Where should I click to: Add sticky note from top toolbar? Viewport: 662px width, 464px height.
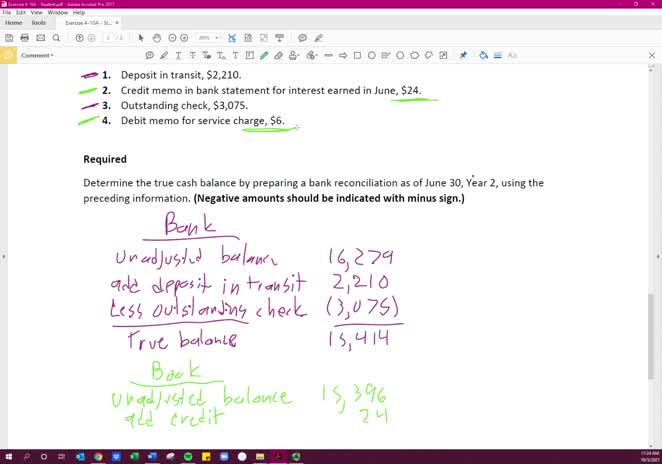pyautogui.click(x=302, y=38)
